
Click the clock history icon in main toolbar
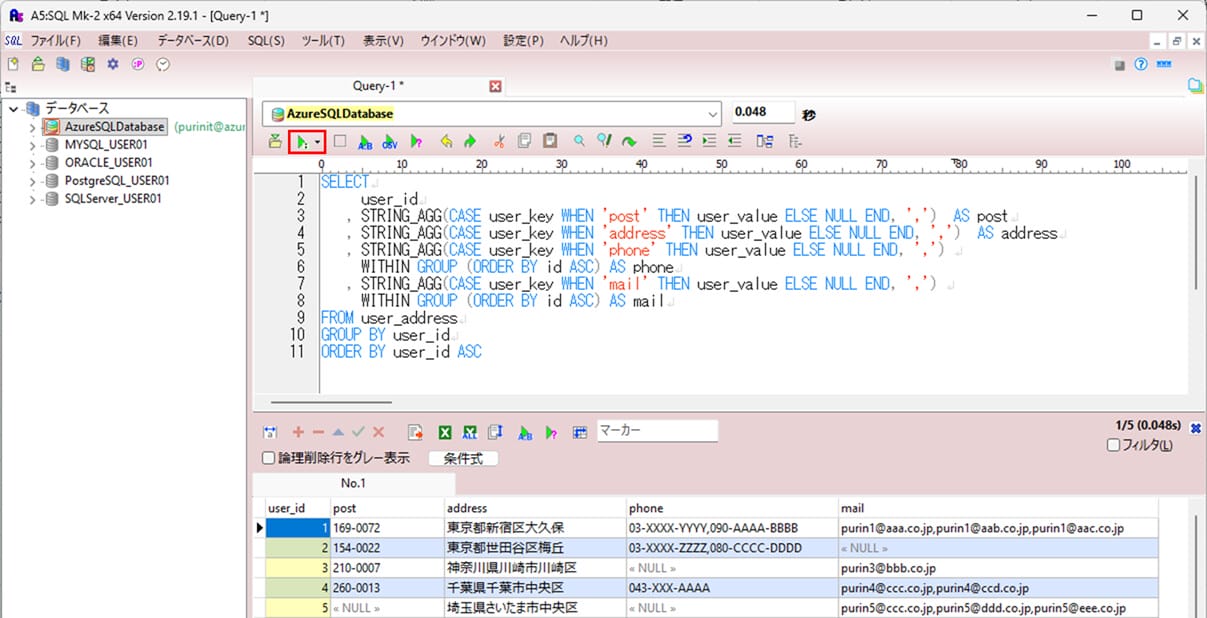coord(163,64)
